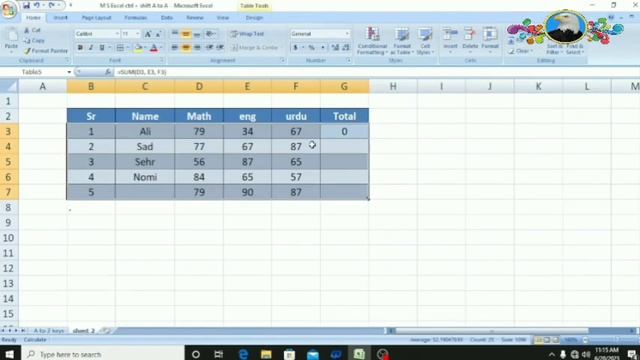This screenshot has height=360, width=640.
Task: Increase font size with Grow Font
Action: 148,34
